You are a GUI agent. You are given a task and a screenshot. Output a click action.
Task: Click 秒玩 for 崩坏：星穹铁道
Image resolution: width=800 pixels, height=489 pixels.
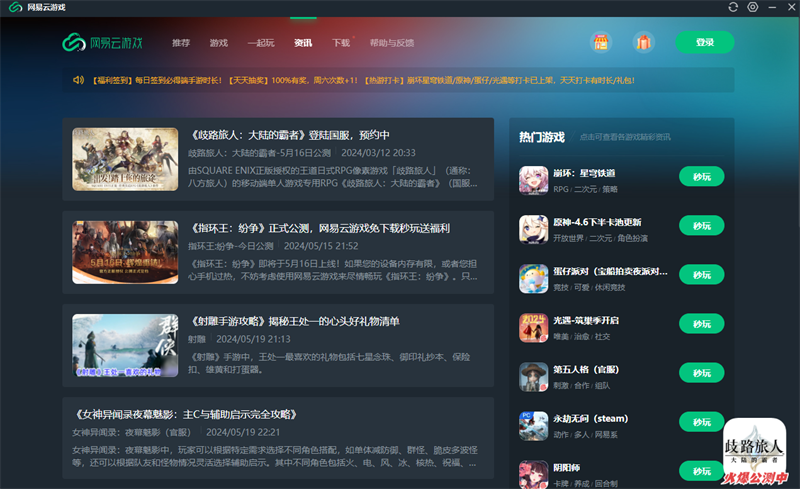702,177
